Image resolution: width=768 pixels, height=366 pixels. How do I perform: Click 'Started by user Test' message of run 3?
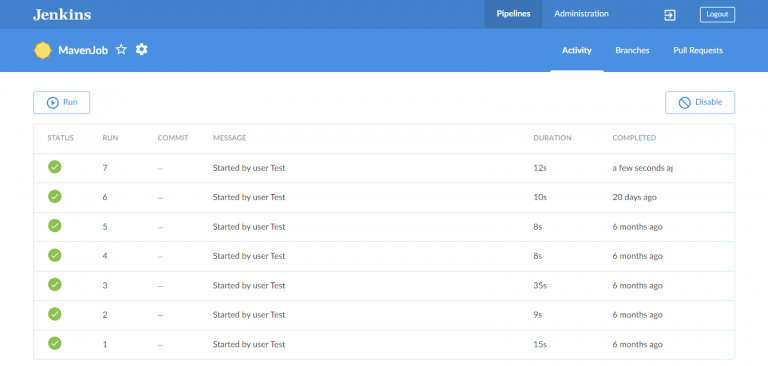pyautogui.click(x=249, y=286)
